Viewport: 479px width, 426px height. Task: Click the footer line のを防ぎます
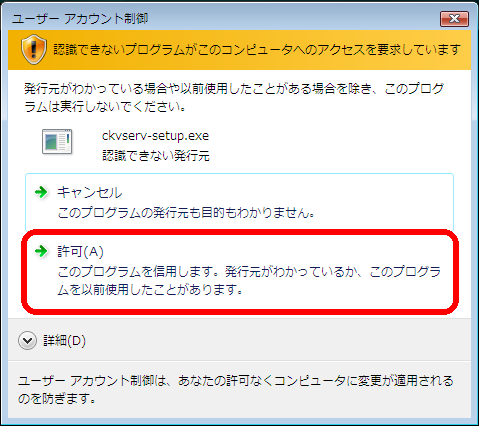pyautogui.click(x=57, y=398)
